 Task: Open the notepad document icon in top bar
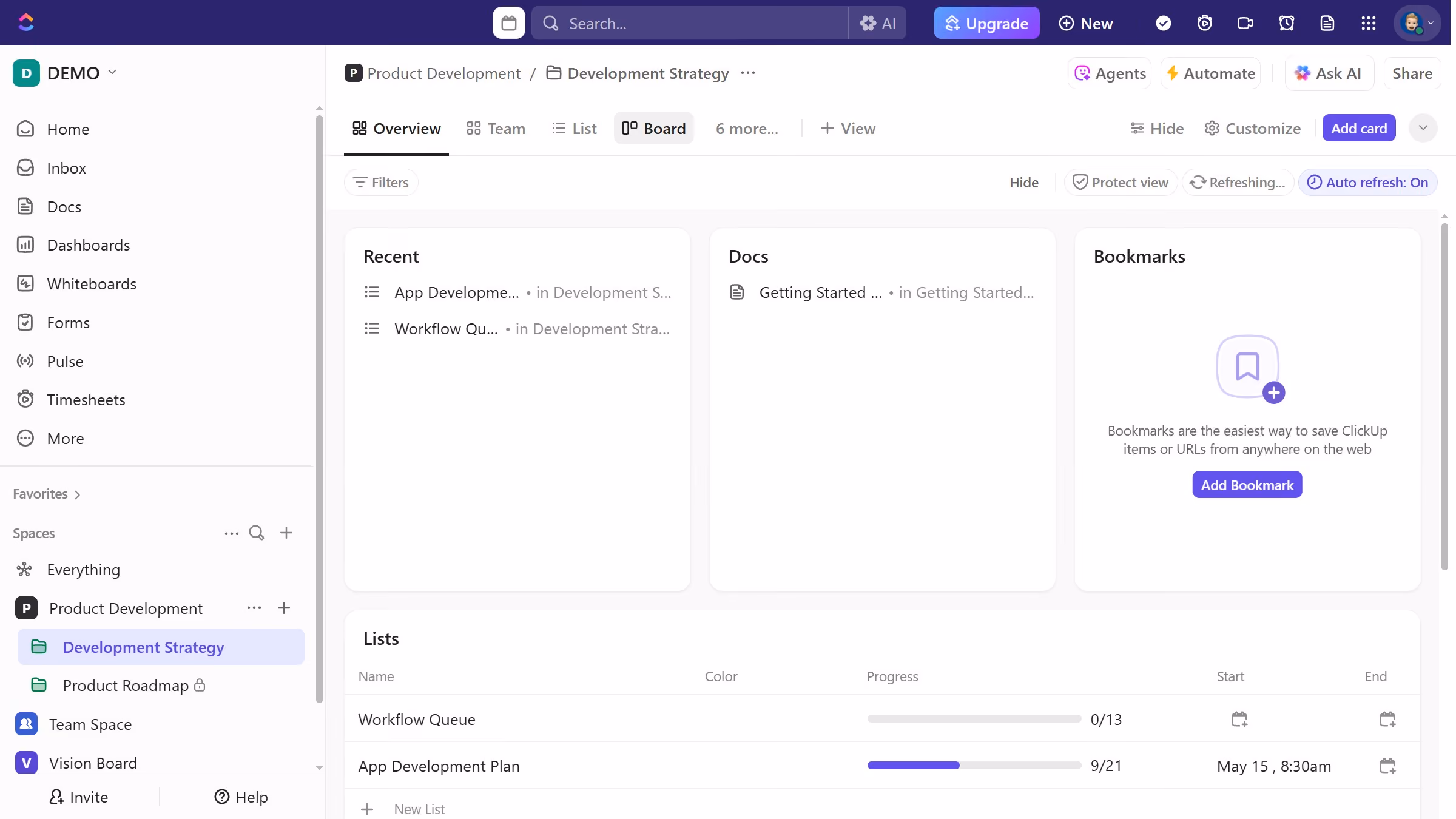coord(1327,23)
